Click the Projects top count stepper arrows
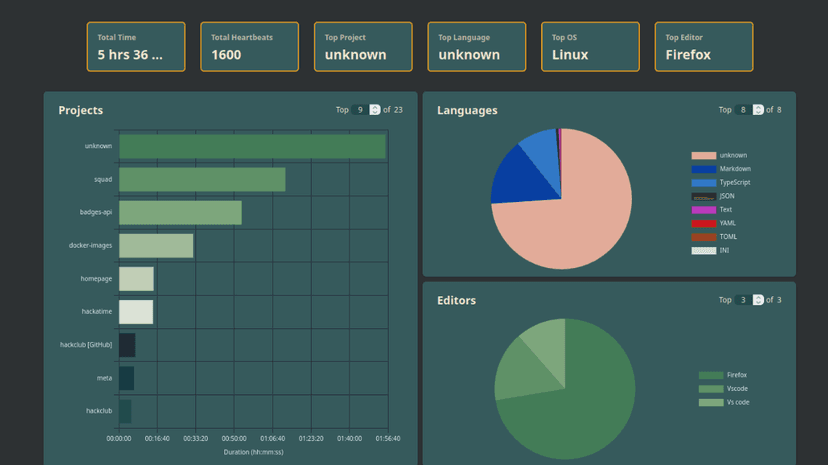 pyautogui.click(x=375, y=110)
